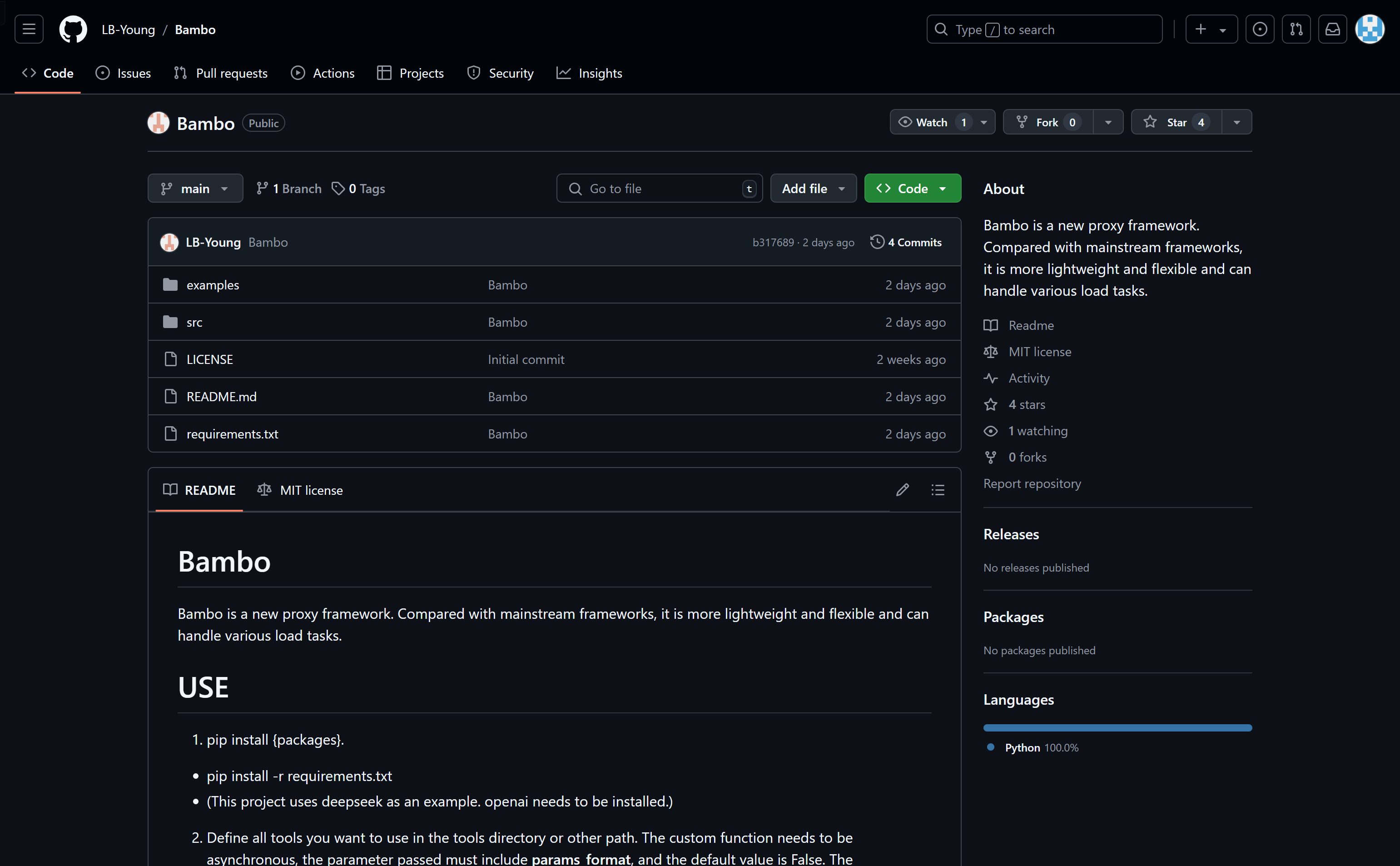The height and width of the screenshot is (866, 1400).
Task: Open the green Code clone dropdown
Action: pyautogui.click(x=913, y=189)
